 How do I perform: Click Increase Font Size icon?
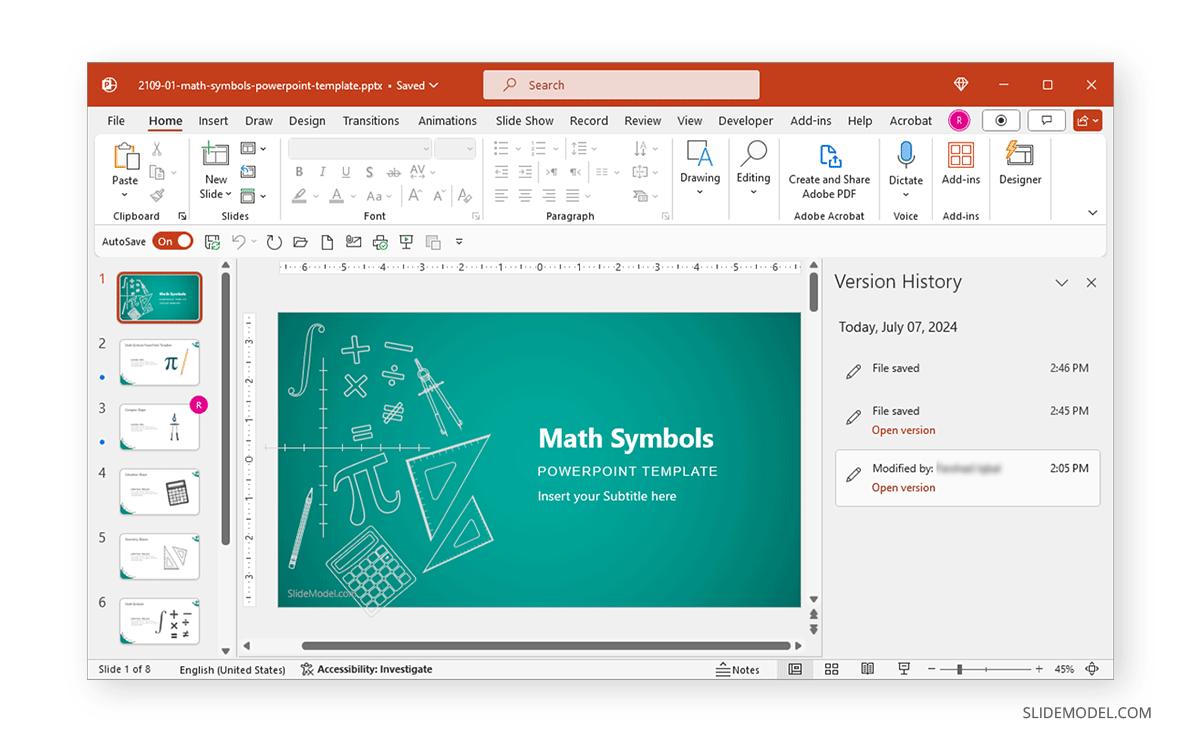[416, 196]
